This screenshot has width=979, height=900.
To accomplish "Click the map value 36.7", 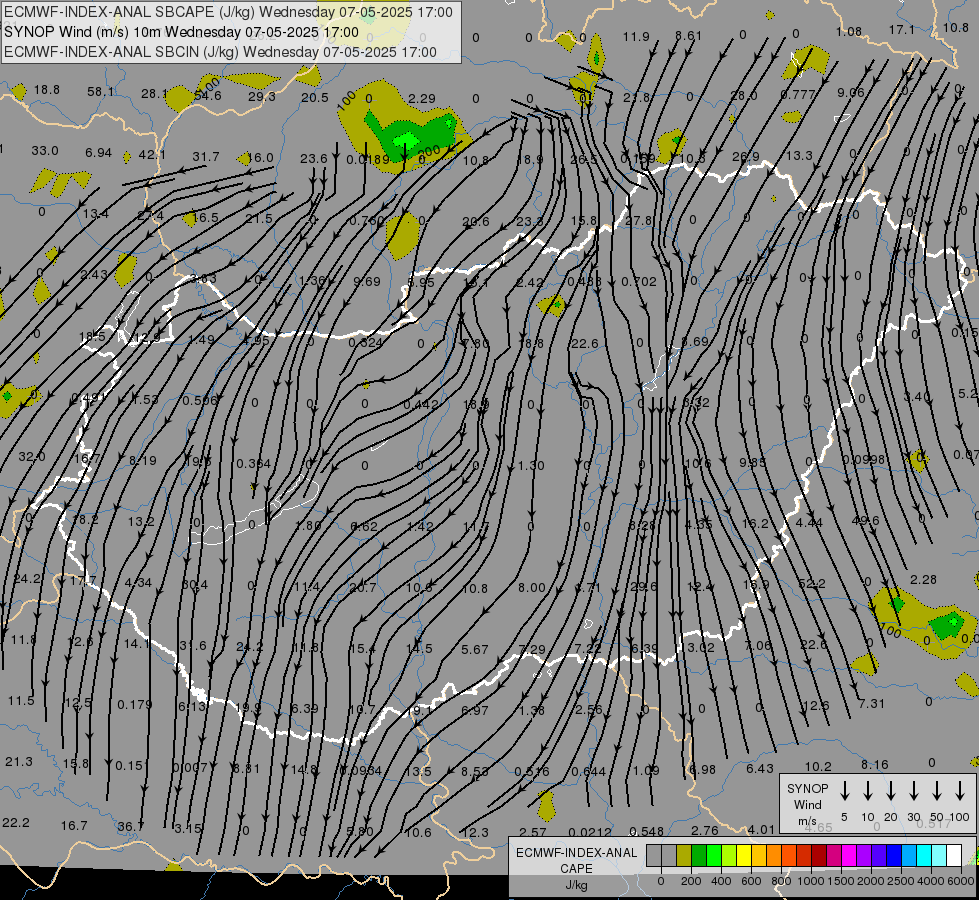I will pos(130,826).
